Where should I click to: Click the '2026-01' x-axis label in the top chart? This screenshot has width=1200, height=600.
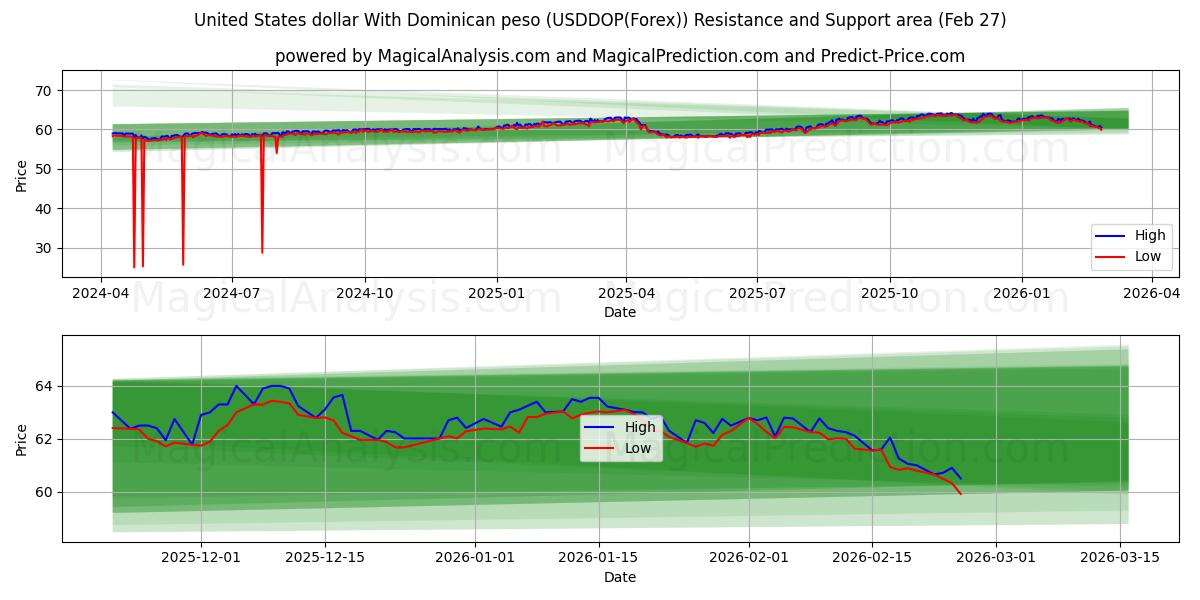pos(1022,293)
